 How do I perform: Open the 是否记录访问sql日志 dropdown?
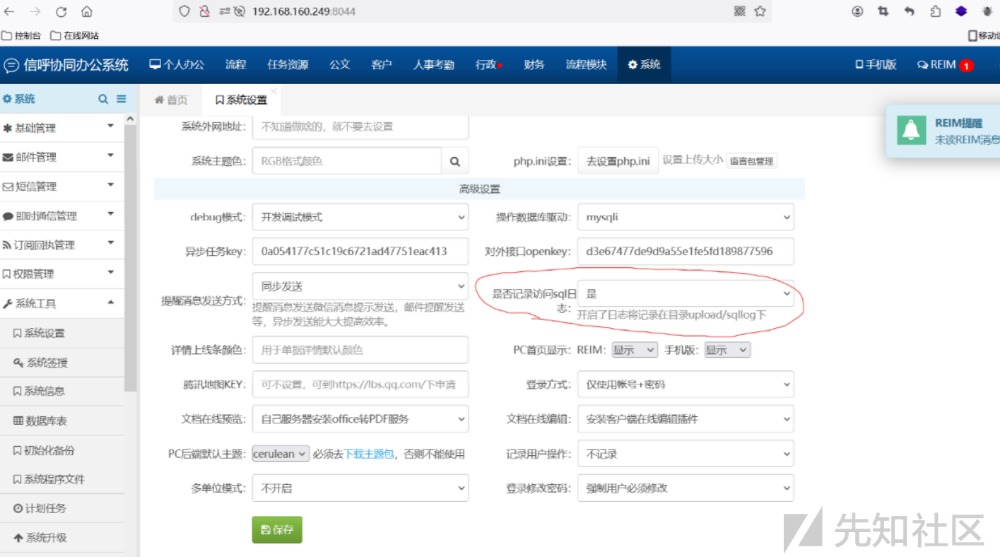tap(688, 294)
